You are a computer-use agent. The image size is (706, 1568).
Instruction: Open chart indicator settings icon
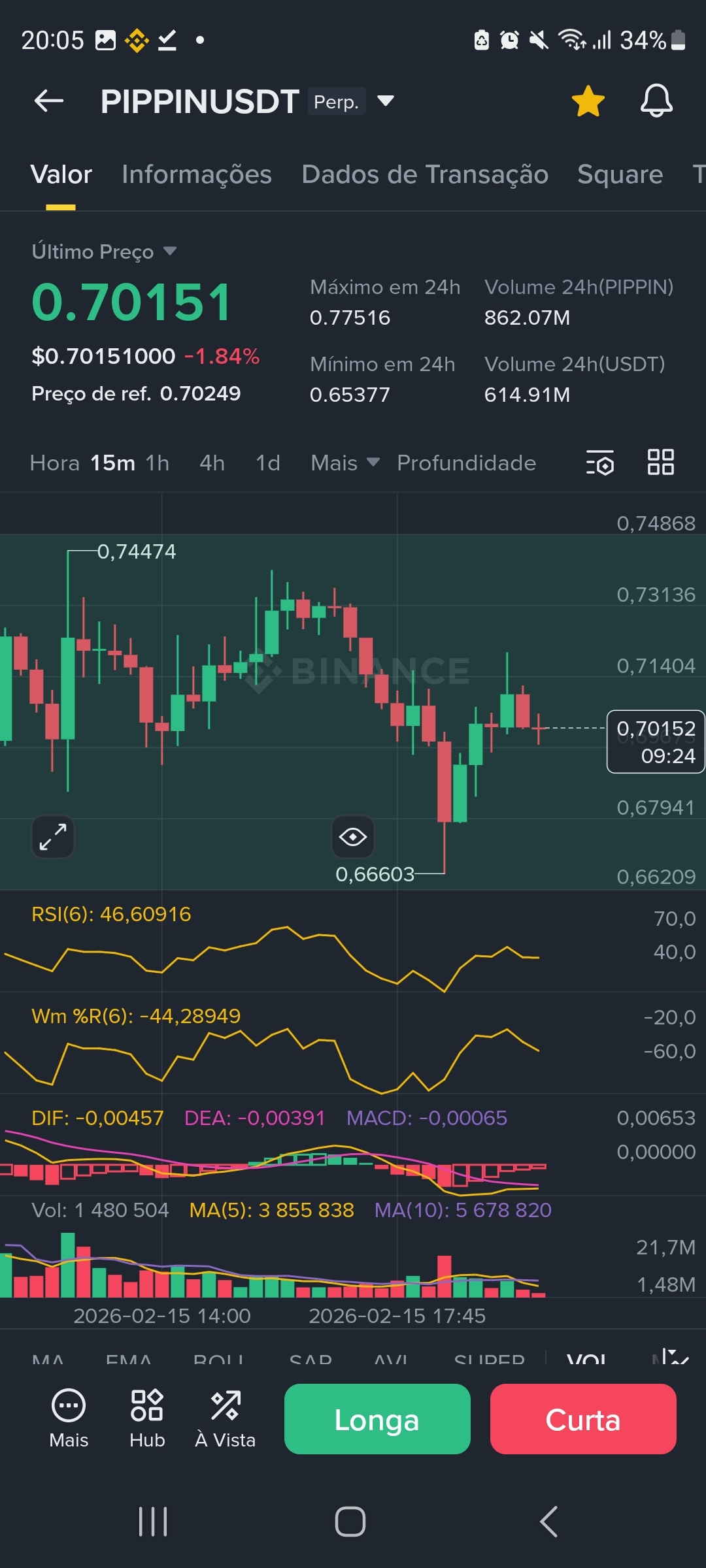pos(600,463)
